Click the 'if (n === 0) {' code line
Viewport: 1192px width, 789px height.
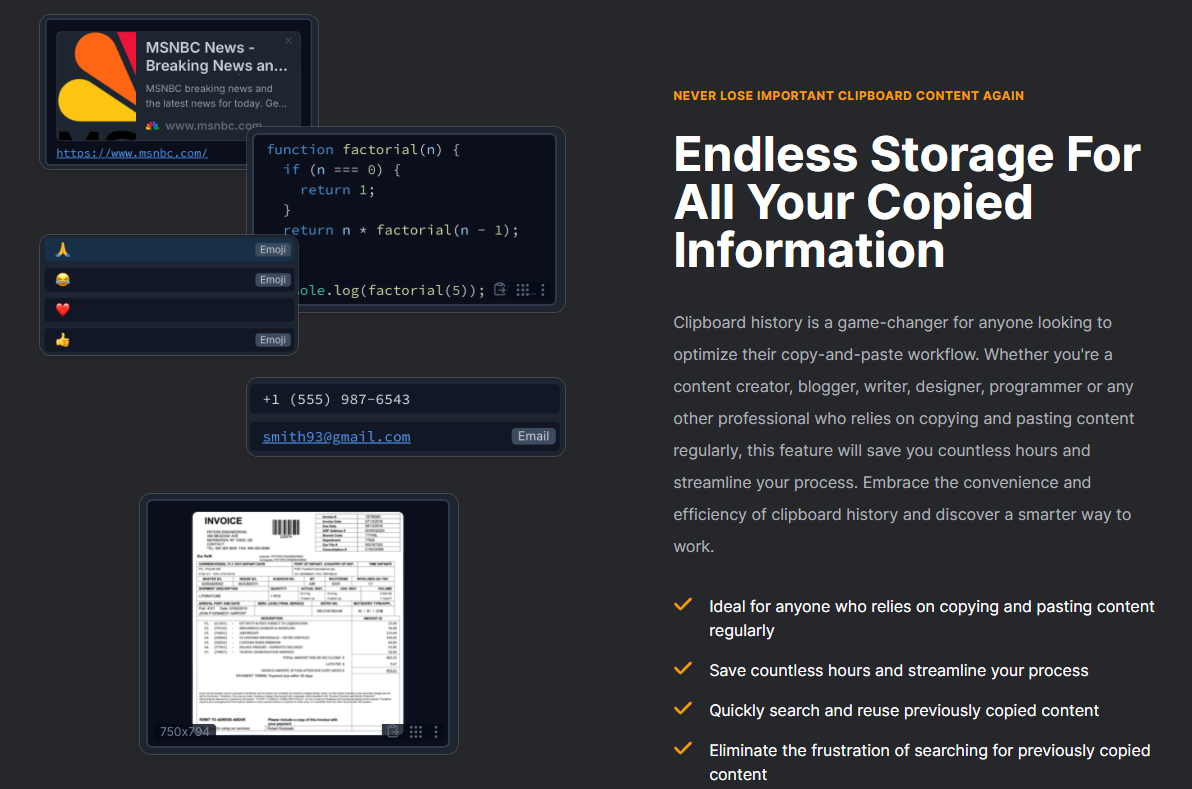[x=341, y=170]
